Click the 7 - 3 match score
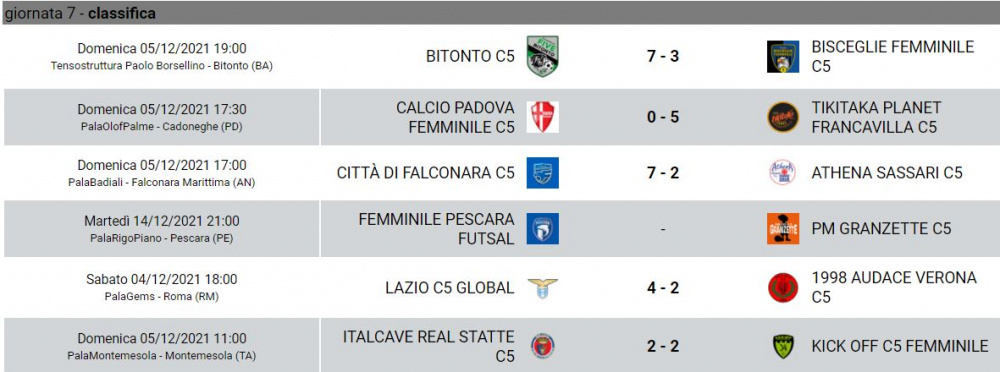The width and height of the screenshot is (1000, 372). pyautogui.click(x=663, y=56)
